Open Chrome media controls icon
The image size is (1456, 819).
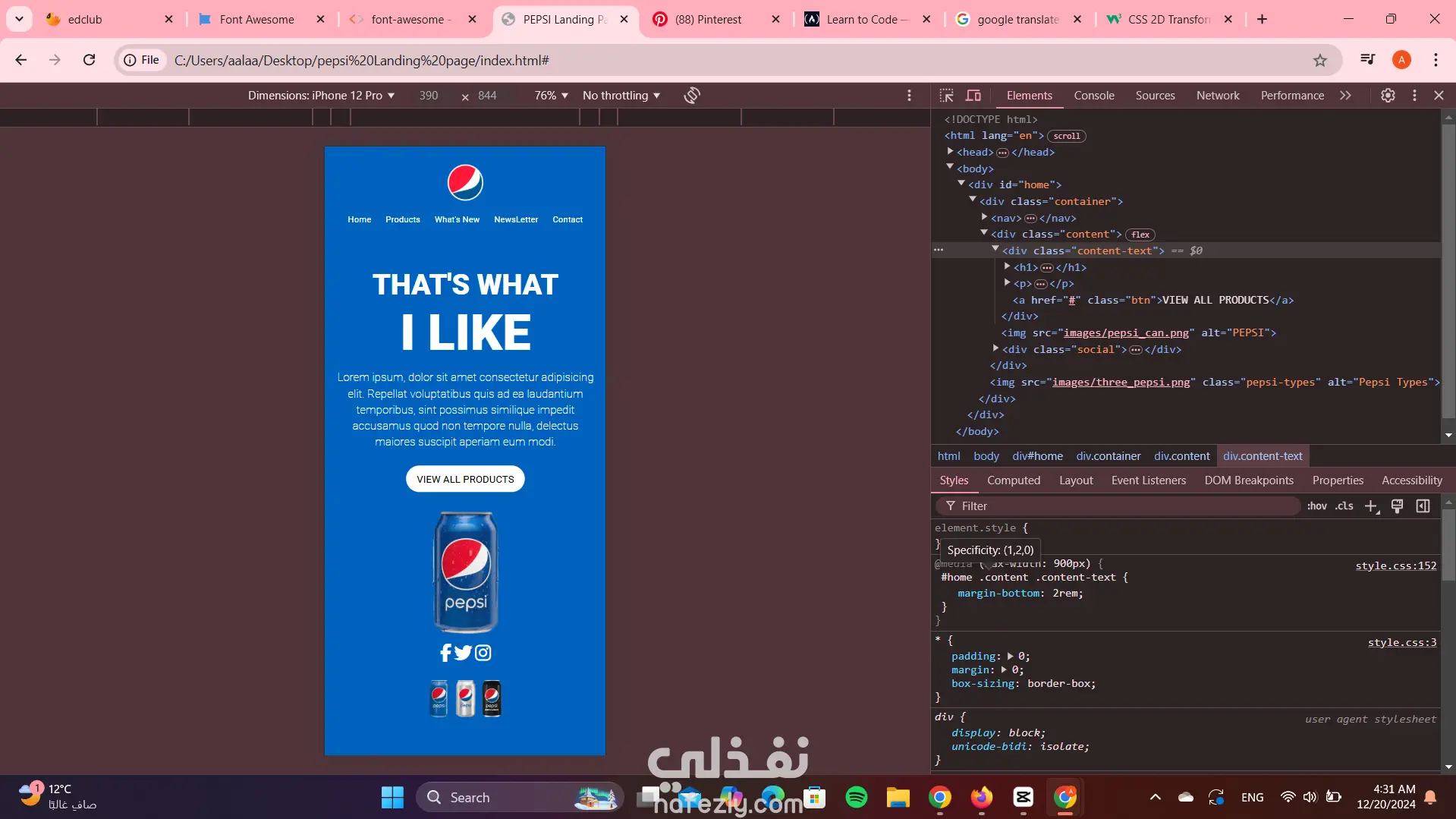click(x=1367, y=60)
